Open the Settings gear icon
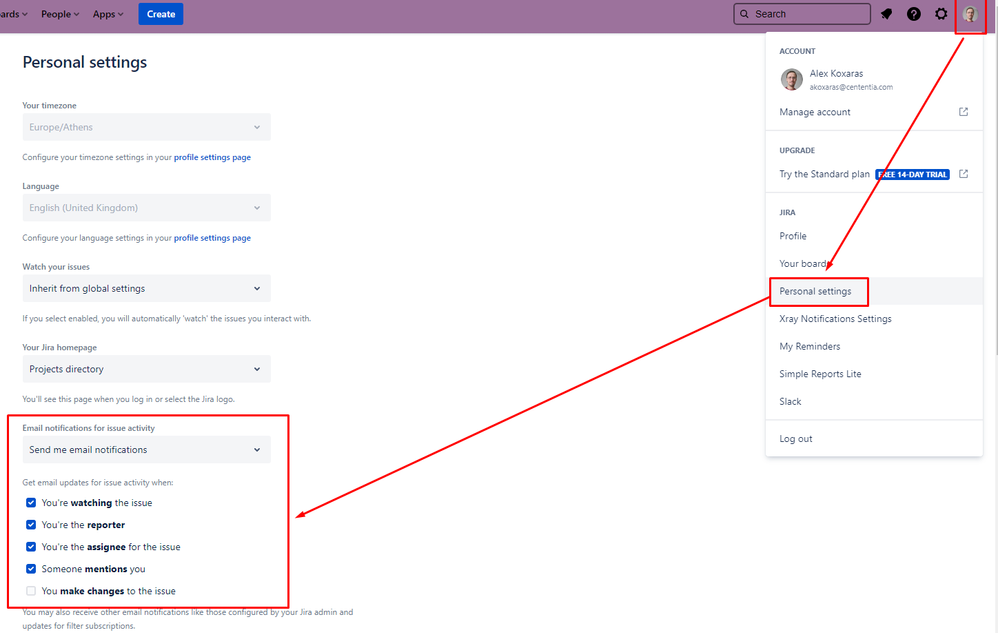Image resolution: width=998 pixels, height=633 pixels. (941, 13)
